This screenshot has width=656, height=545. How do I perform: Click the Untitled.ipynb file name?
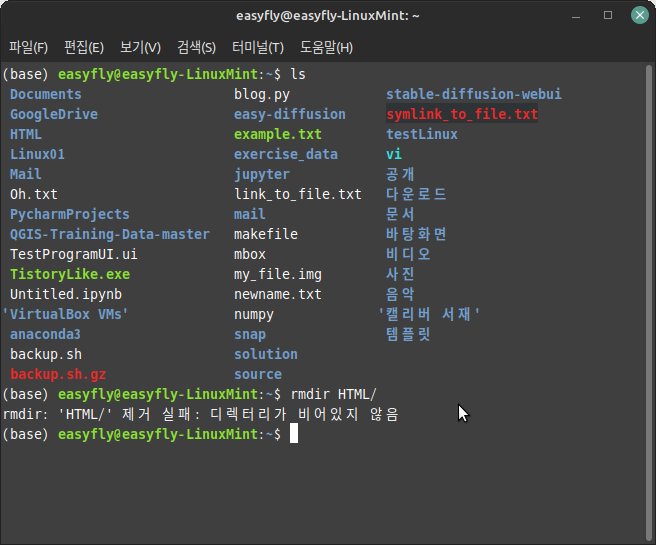point(66,294)
